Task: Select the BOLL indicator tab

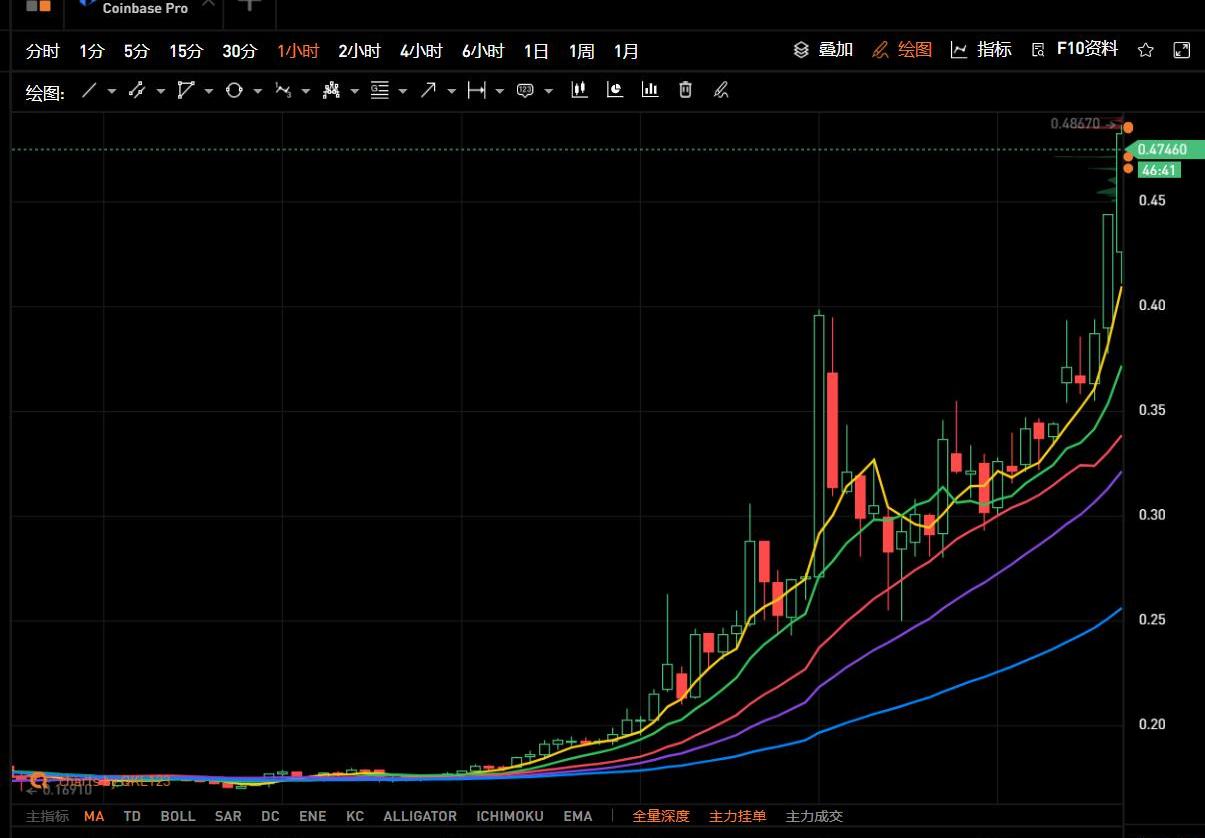Action: 178,816
